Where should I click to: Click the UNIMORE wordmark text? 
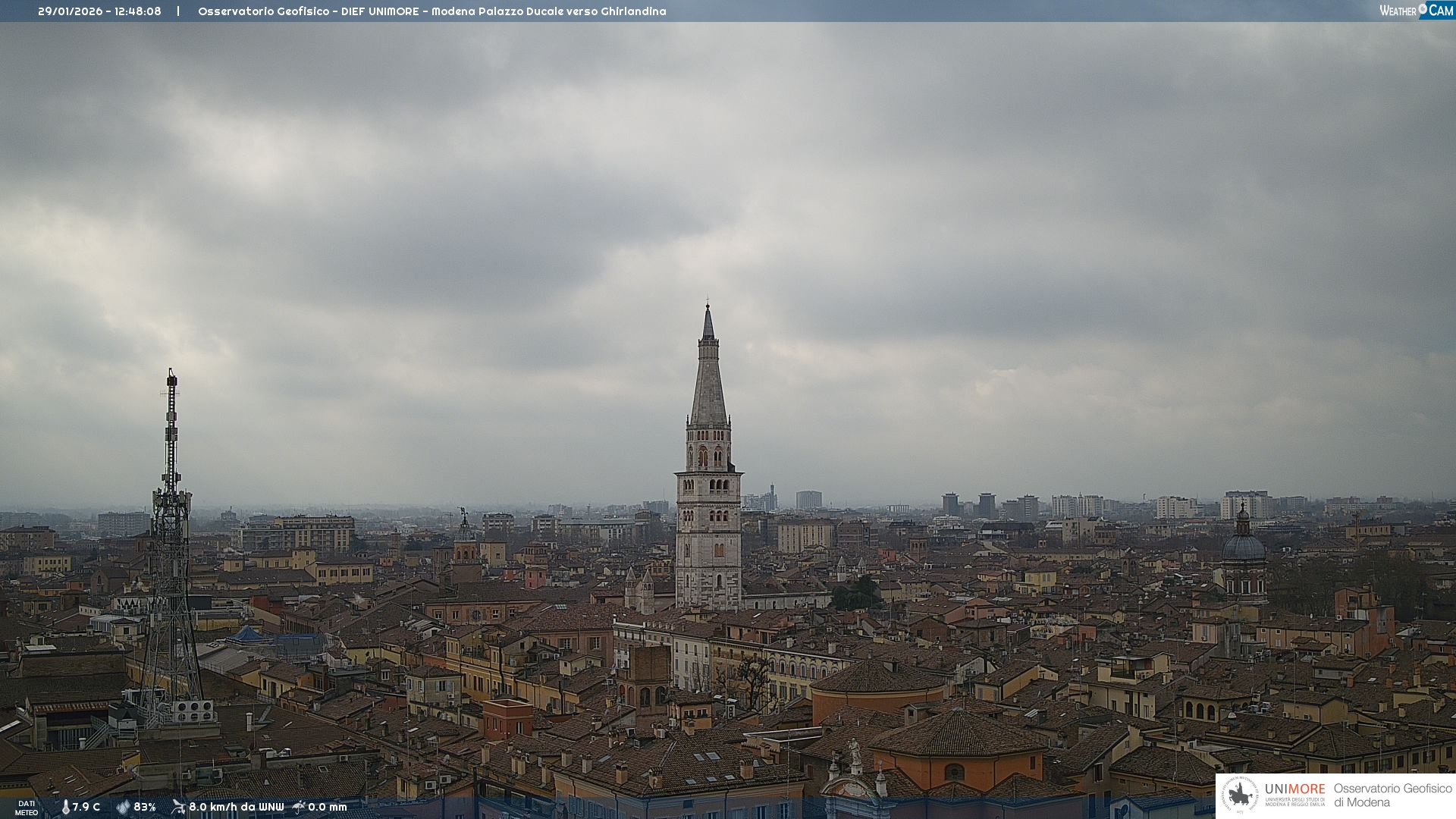click(x=1294, y=789)
